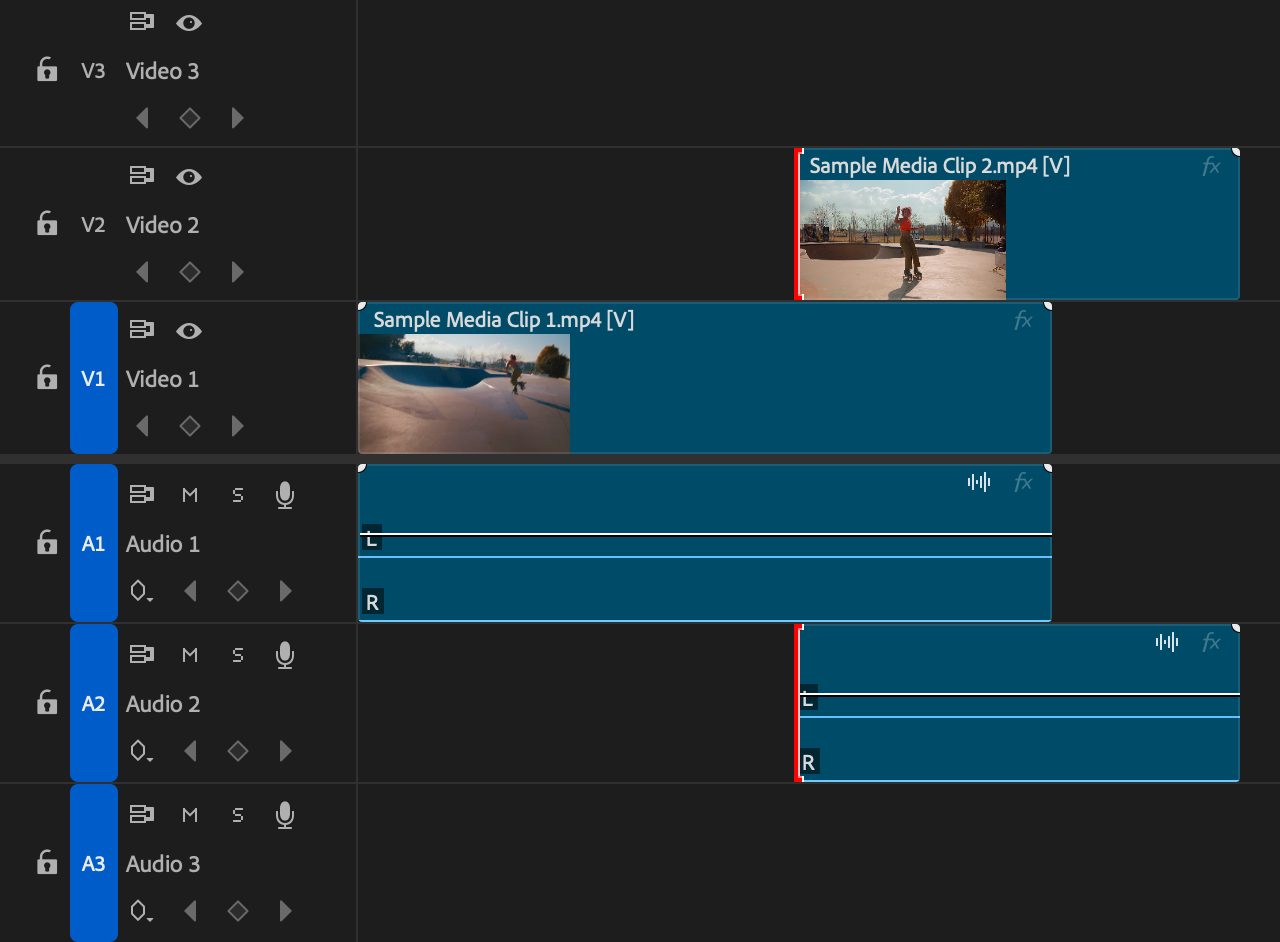Image resolution: width=1280 pixels, height=942 pixels.
Task: Hide Video 2 track output eye
Action: 189,177
